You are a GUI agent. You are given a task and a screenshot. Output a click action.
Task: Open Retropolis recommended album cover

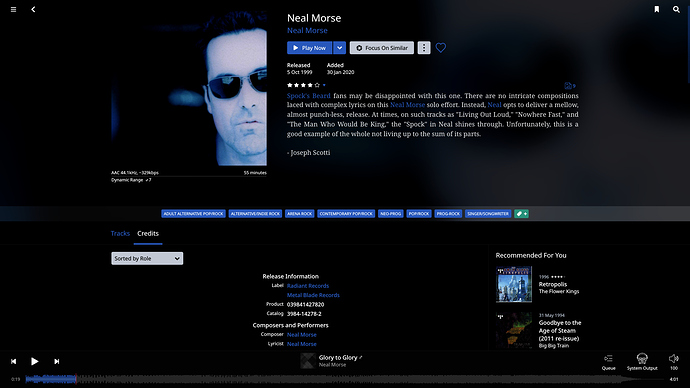(514, 284)
